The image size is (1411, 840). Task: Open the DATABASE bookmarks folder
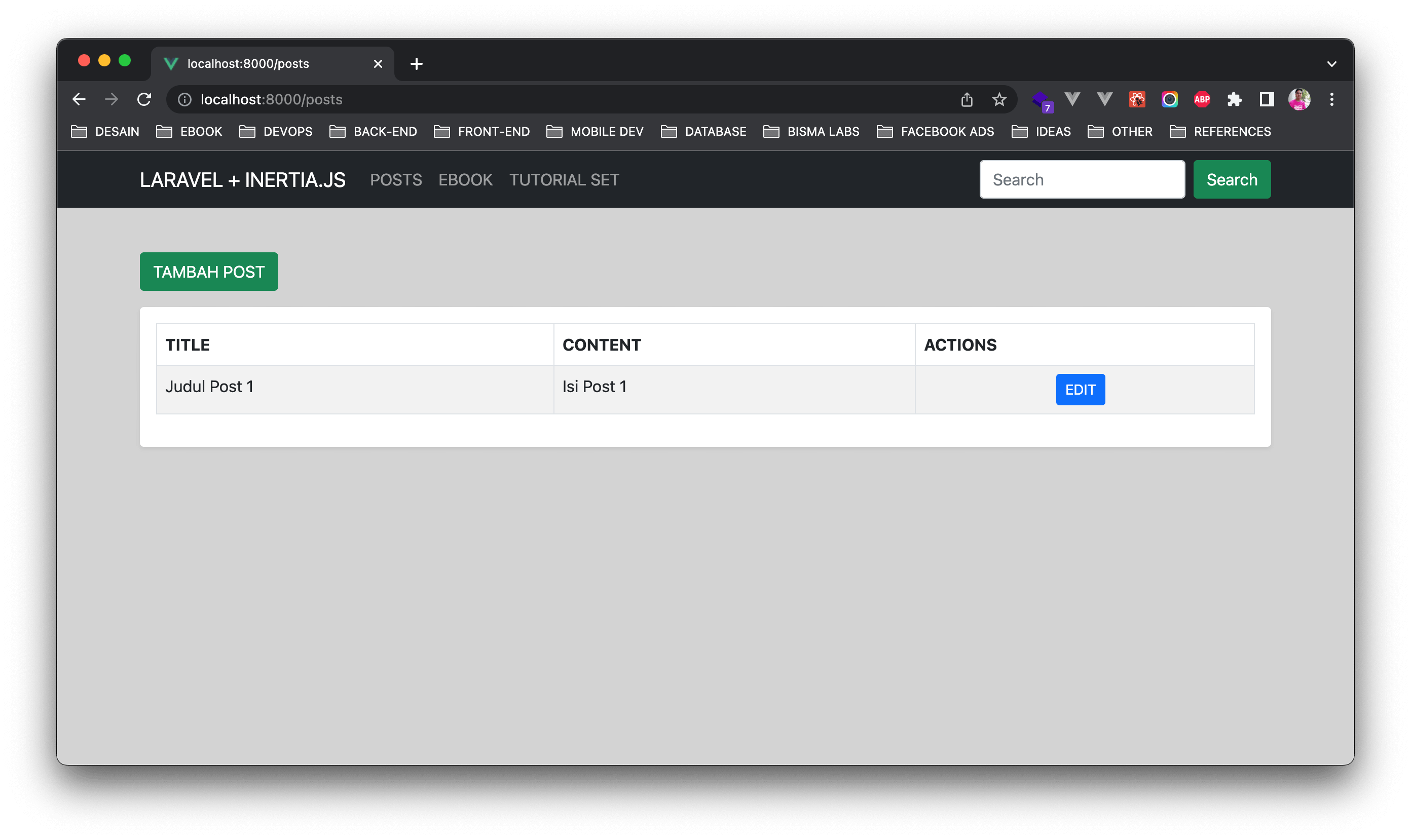tap(703, 132)
